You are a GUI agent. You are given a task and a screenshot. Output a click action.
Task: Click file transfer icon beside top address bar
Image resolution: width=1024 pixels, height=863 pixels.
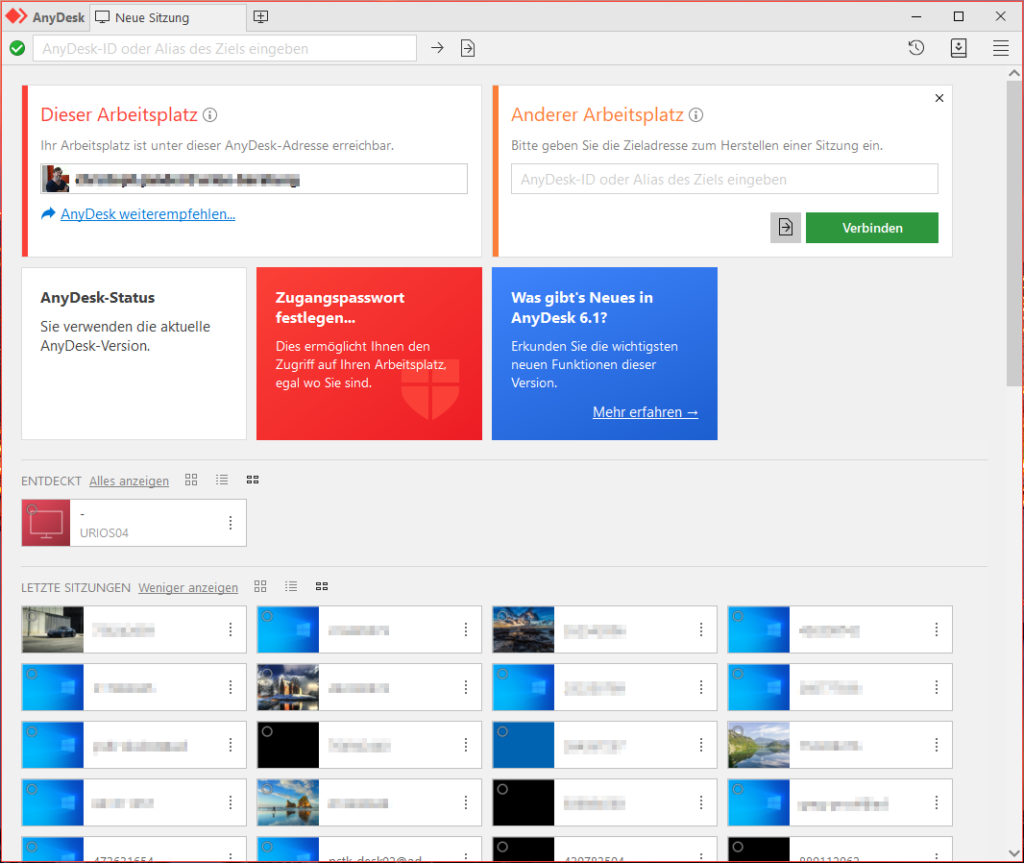tap(468, 48)
